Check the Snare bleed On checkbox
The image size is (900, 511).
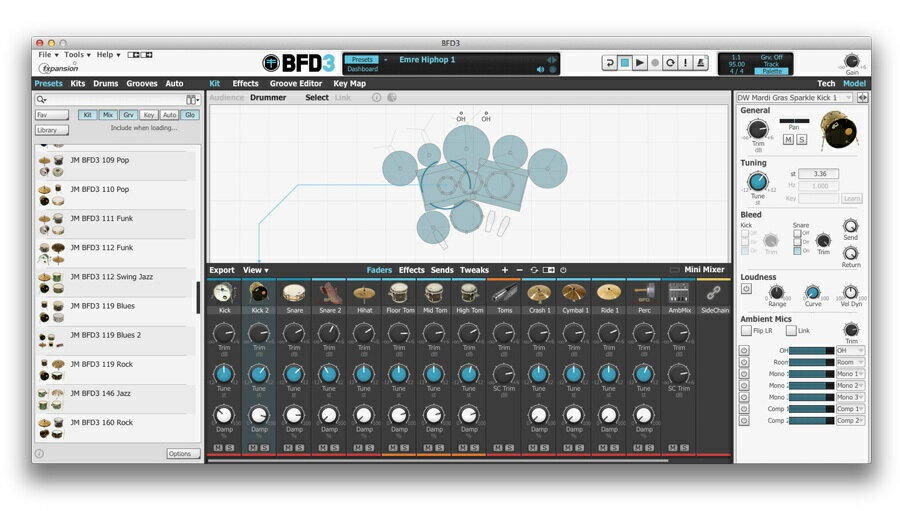click(797, 251)
